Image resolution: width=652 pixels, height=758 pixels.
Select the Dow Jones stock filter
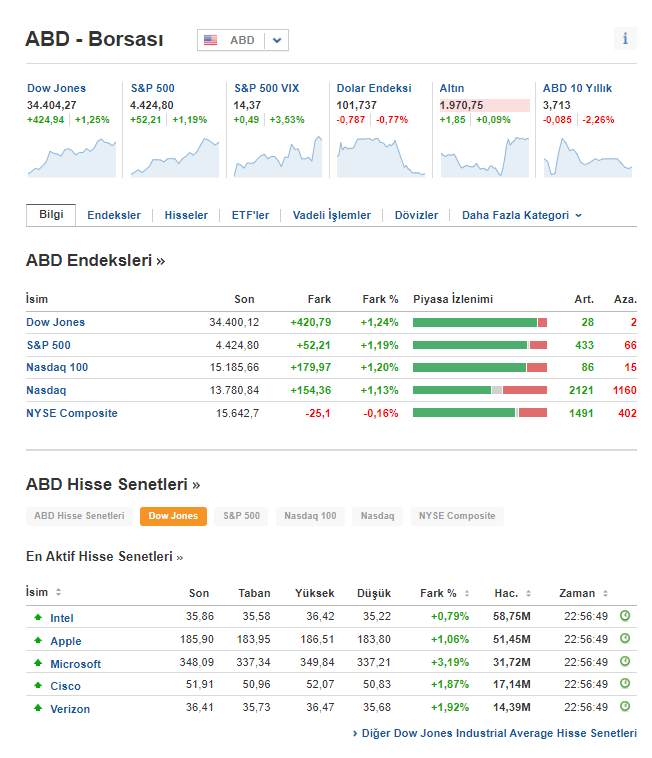click(x=173, y=516)
